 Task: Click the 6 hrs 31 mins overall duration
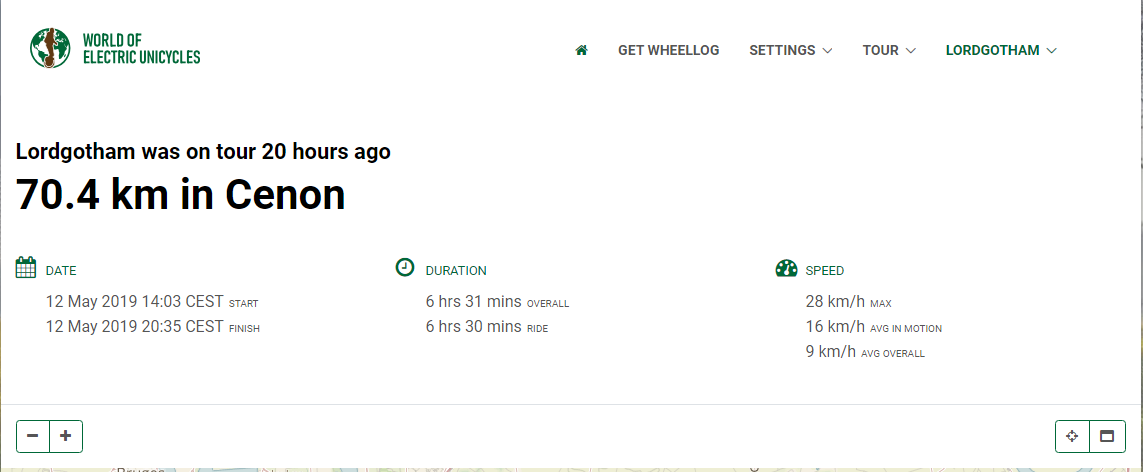[x=473, y=302]
